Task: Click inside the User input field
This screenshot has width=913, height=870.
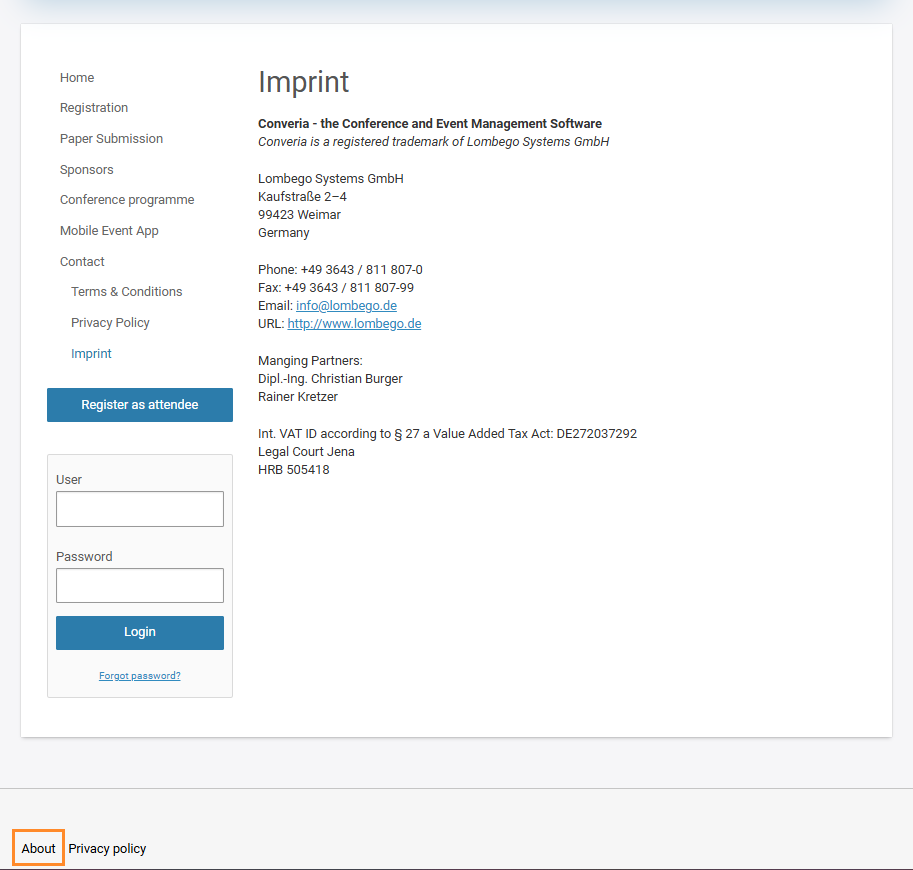Action: pyautogui.click(x=139, y=509)
